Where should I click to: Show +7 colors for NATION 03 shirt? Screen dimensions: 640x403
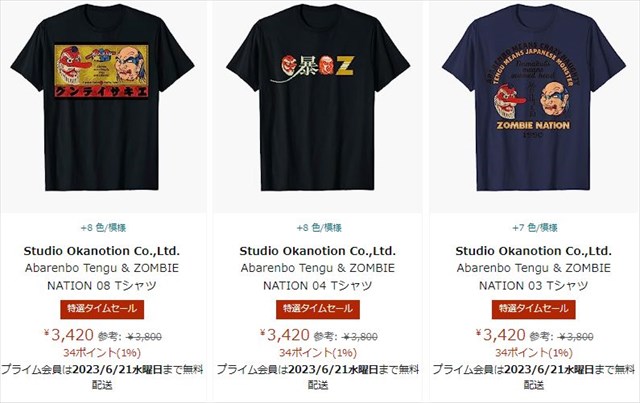535,227
